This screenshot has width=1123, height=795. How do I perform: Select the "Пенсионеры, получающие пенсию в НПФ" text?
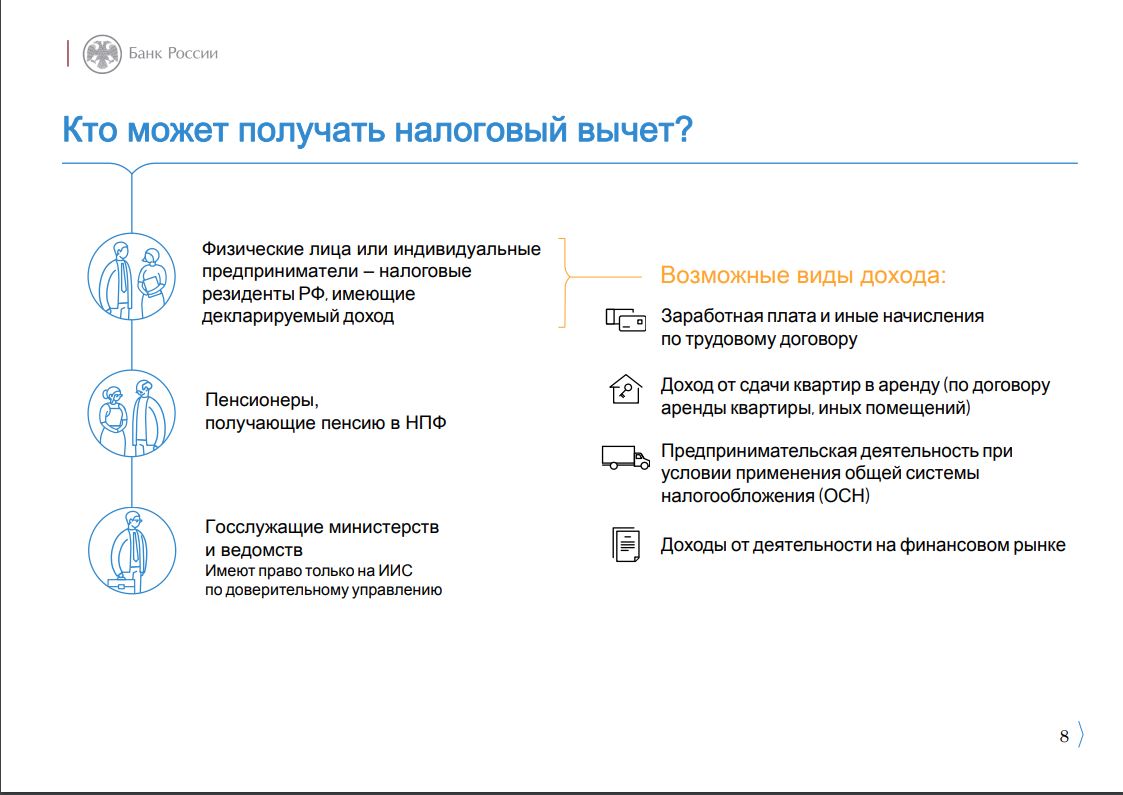point(325,412)
